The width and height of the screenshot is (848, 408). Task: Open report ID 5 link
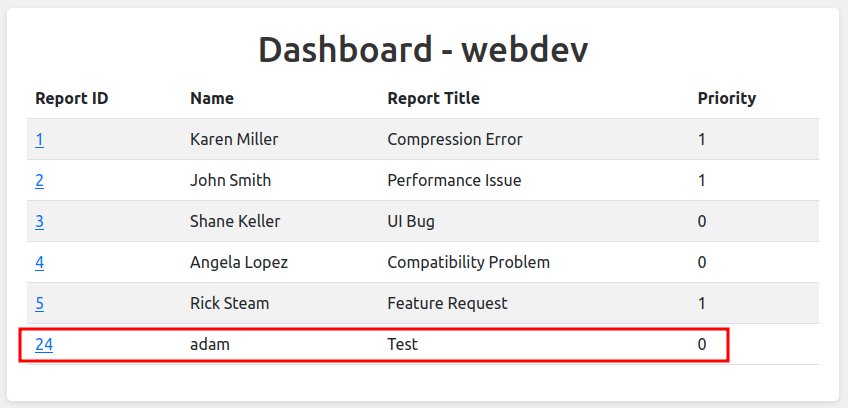point(39,303)
